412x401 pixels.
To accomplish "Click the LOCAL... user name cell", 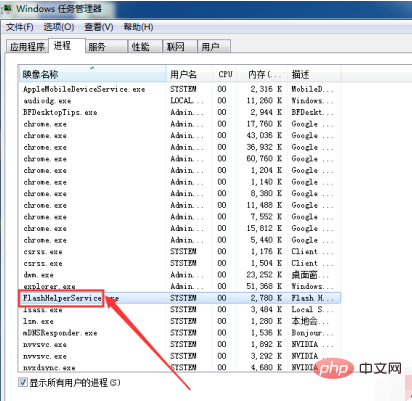I will (187, 101).
